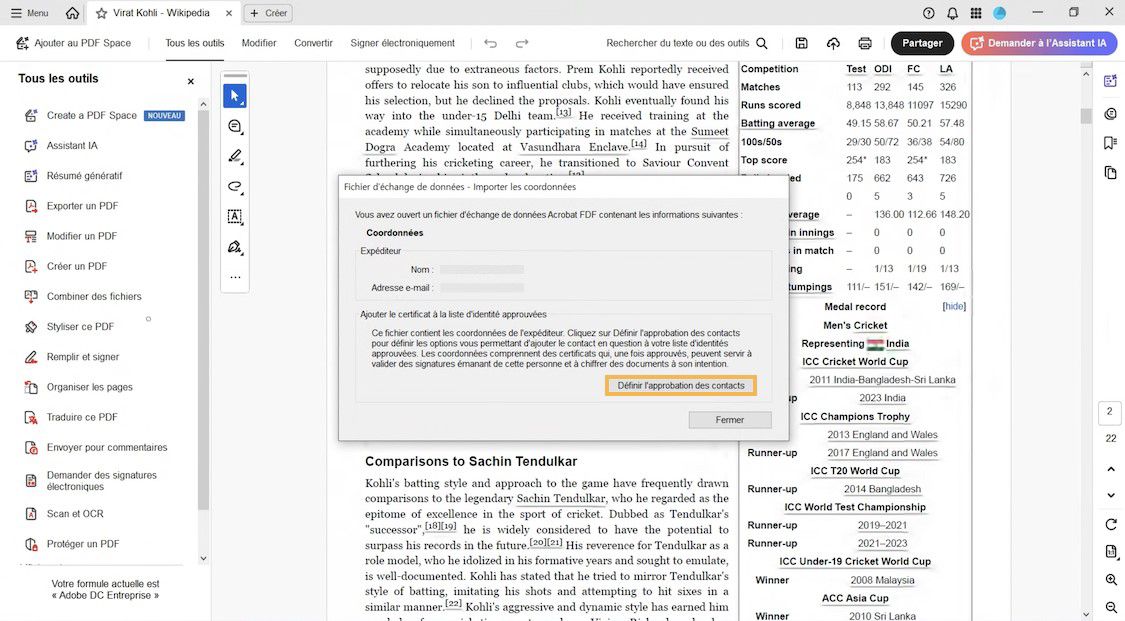Open Signer électroniquement tab

pyautogui.click(x=403, y=43)
